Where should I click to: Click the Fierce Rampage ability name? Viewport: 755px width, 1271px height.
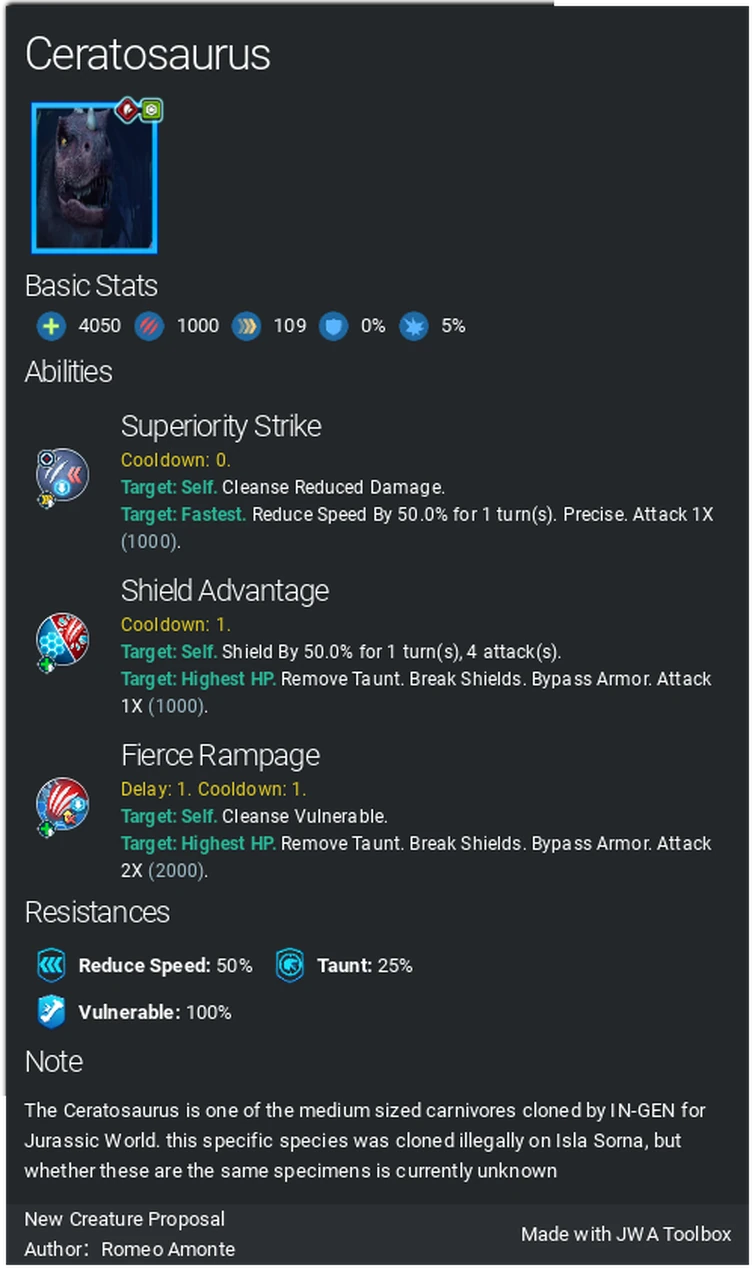coord(220,755)
